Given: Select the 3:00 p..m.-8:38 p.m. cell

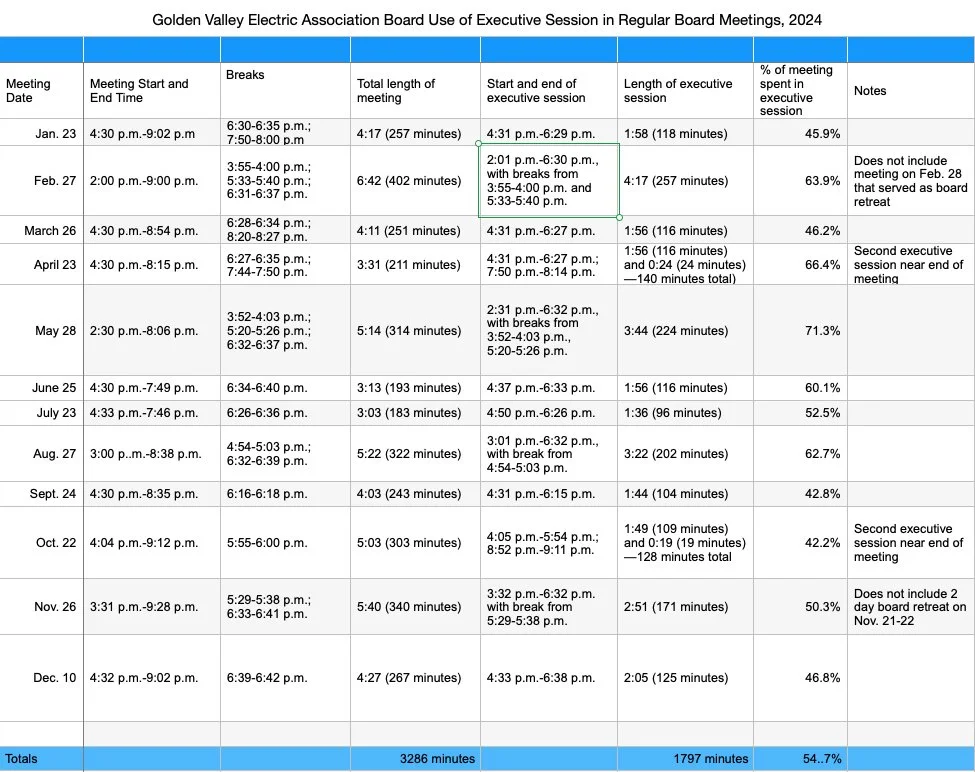Looking at the screenshot, I should 152,454.
